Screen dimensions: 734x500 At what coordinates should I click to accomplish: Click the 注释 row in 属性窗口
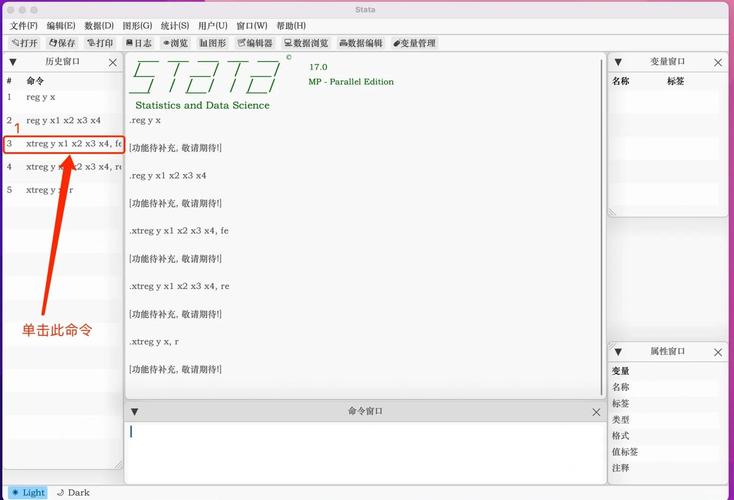click(665, 468)
